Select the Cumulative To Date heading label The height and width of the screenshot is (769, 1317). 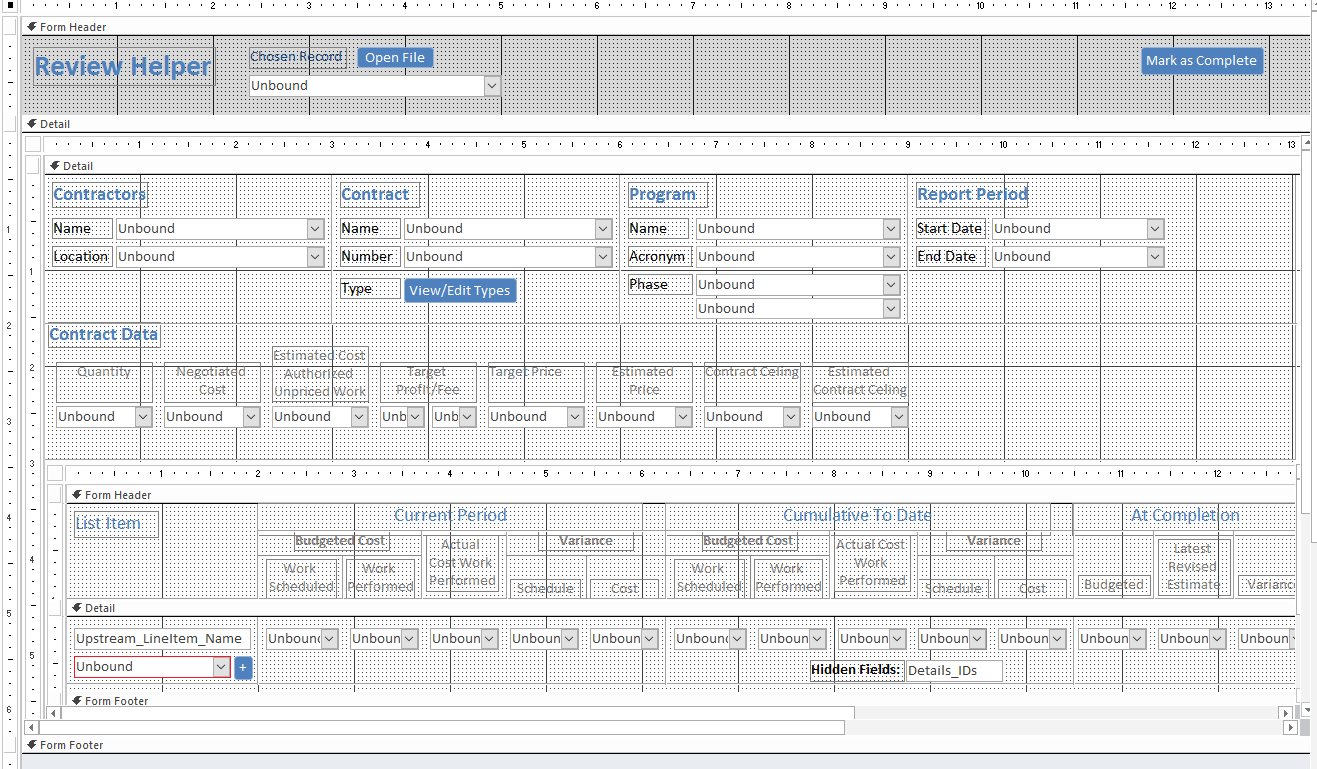point(857,516)
